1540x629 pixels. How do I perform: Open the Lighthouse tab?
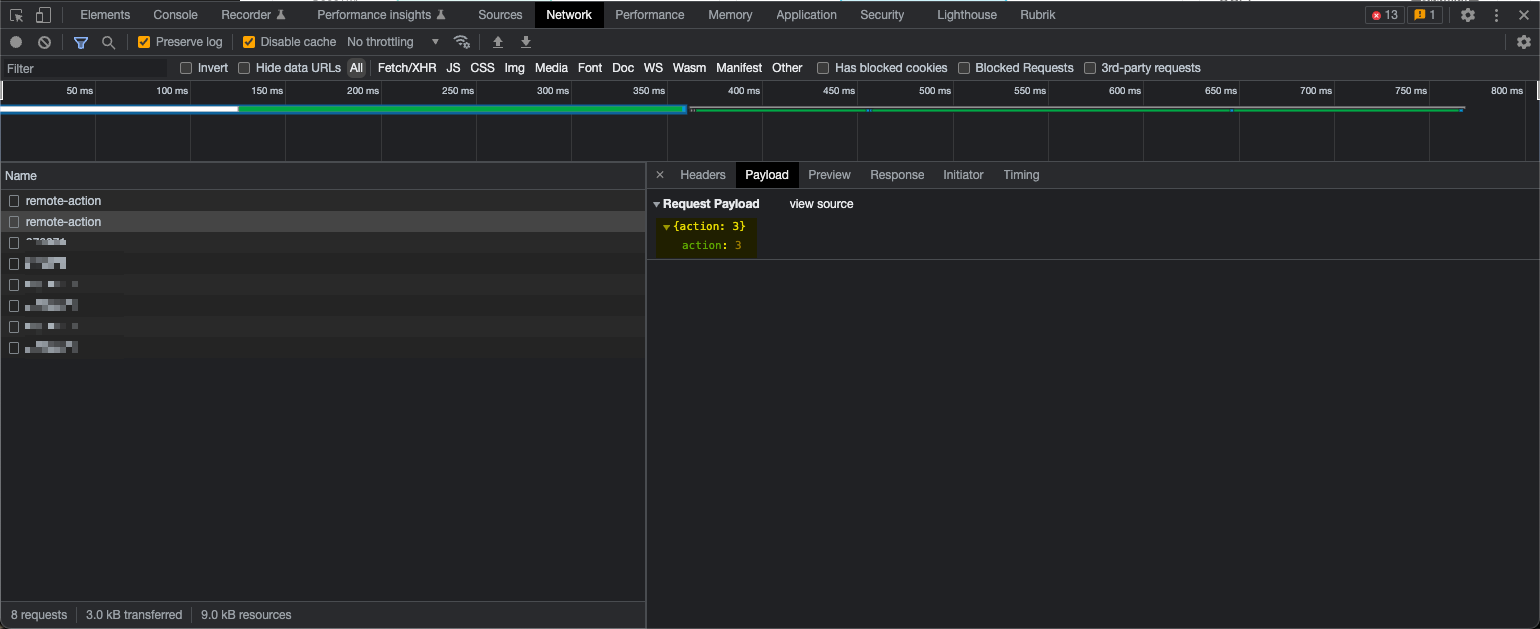click(967, 15)
